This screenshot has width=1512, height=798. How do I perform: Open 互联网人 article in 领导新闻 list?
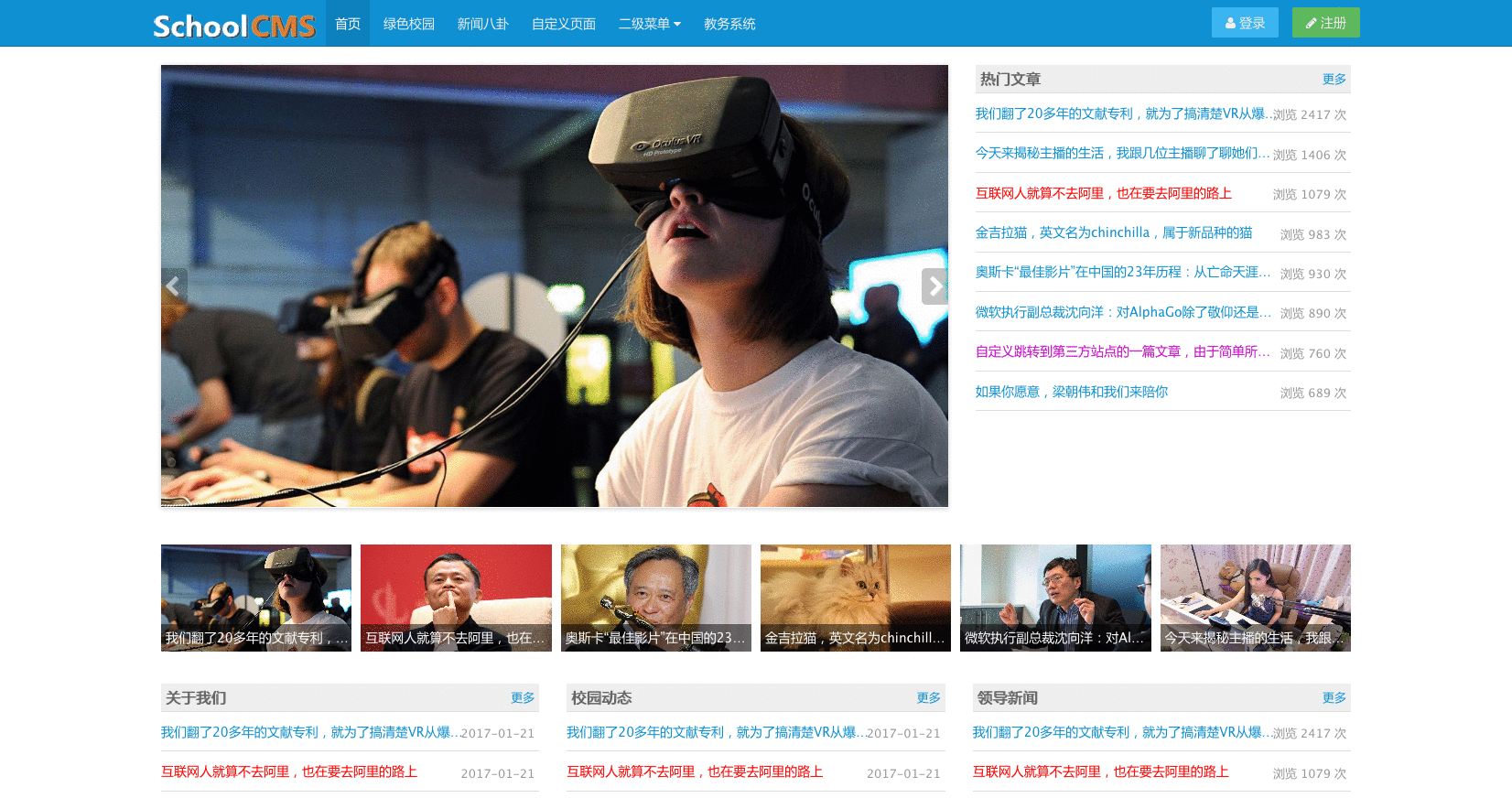click(1101, 772)
